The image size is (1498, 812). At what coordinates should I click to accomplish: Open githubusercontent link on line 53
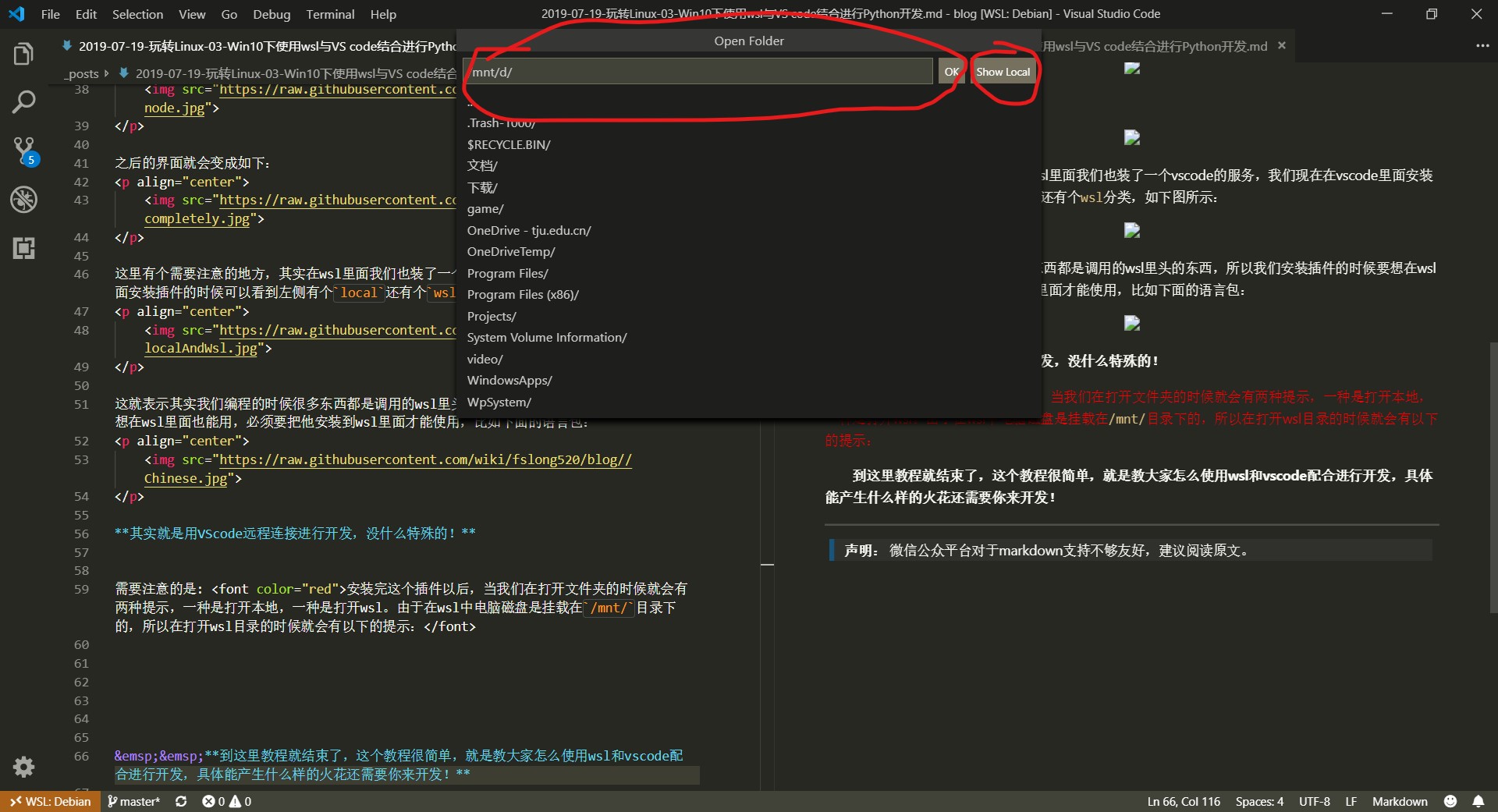pyautogui.click(x=425, y=460)
